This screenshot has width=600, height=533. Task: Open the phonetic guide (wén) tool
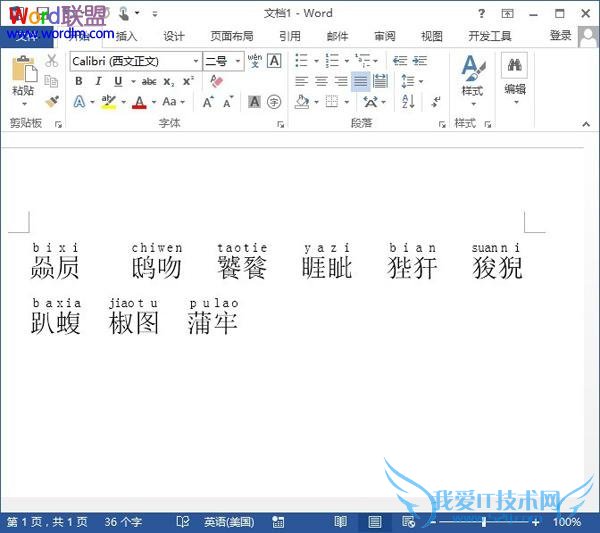click(254, 61)
